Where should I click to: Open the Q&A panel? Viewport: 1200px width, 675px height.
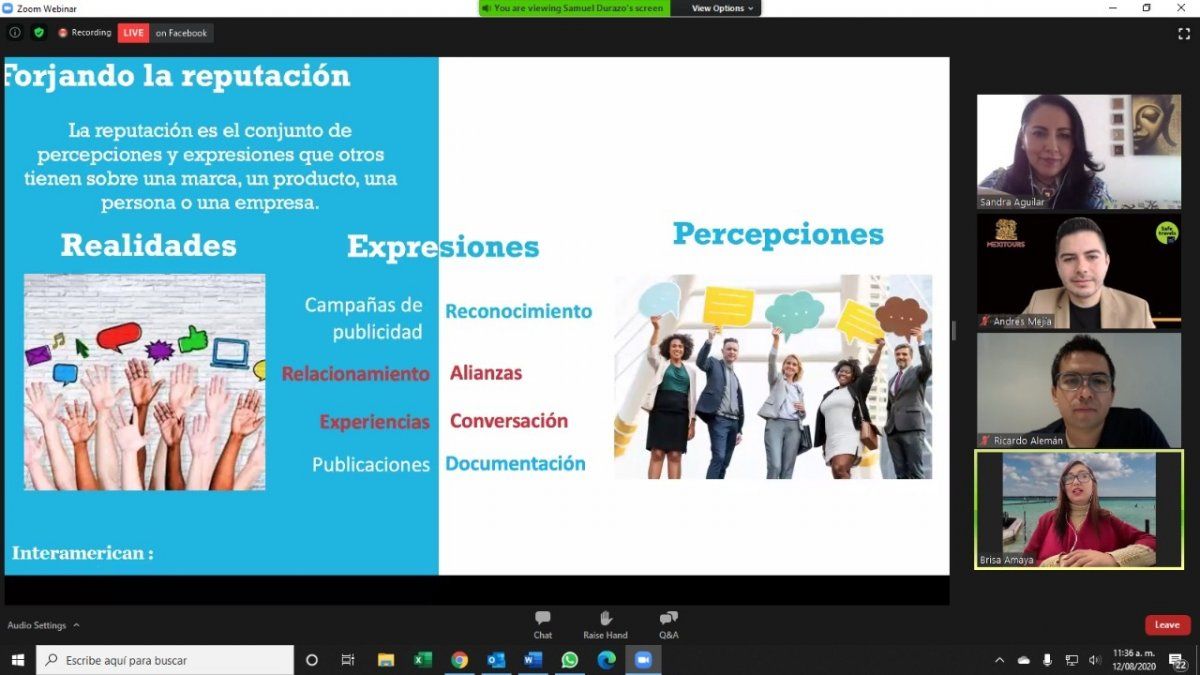tap(668, 624)
